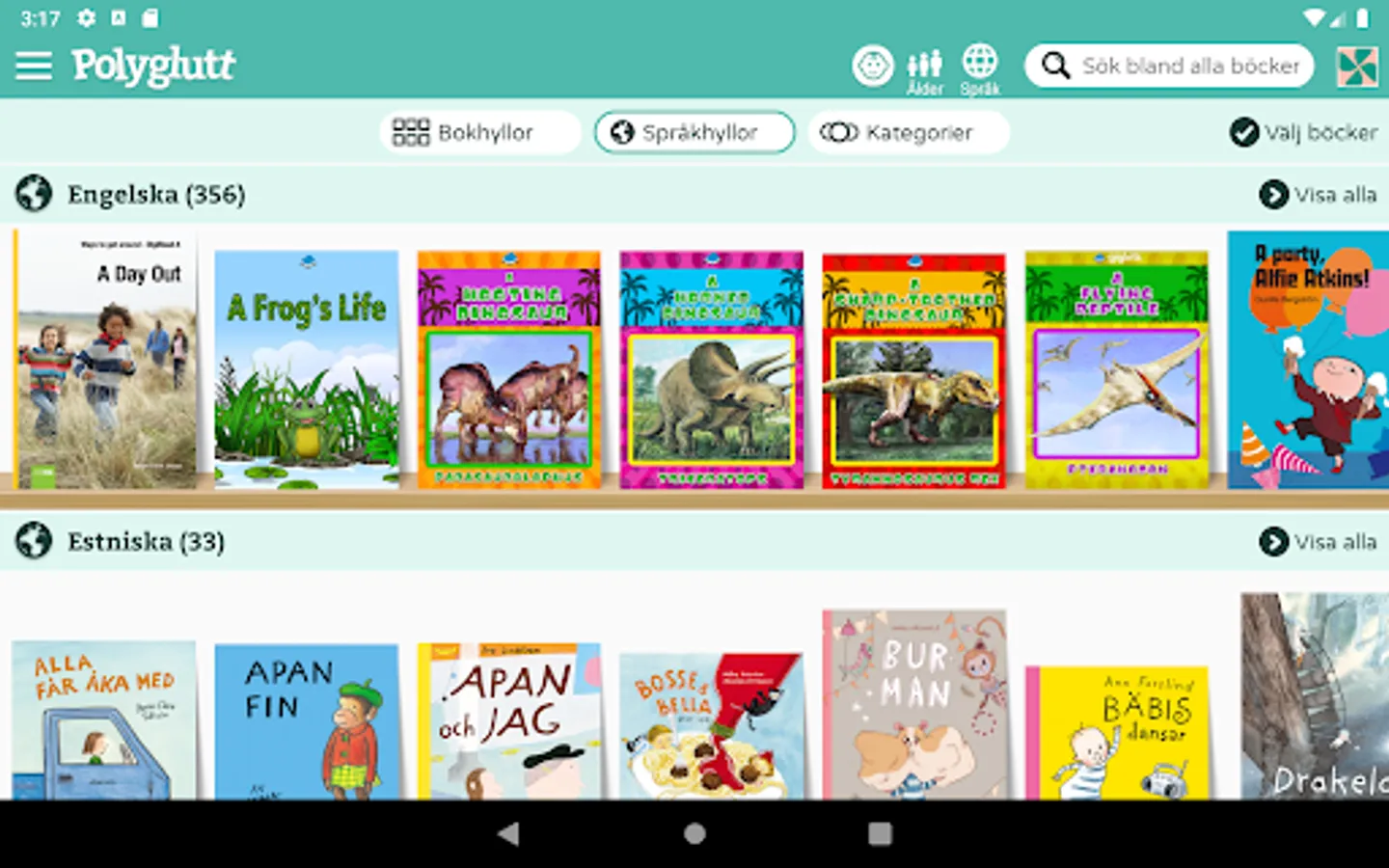Switch to the Kategorier tab
Viewport: 1389px width, 868px height.
pyautogui.click(x=909, y=132)
